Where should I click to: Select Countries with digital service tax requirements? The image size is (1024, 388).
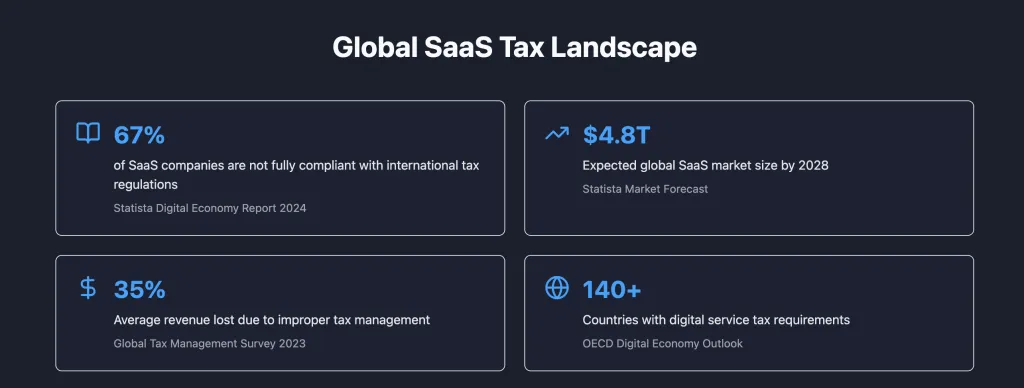[x=716, y=320]
